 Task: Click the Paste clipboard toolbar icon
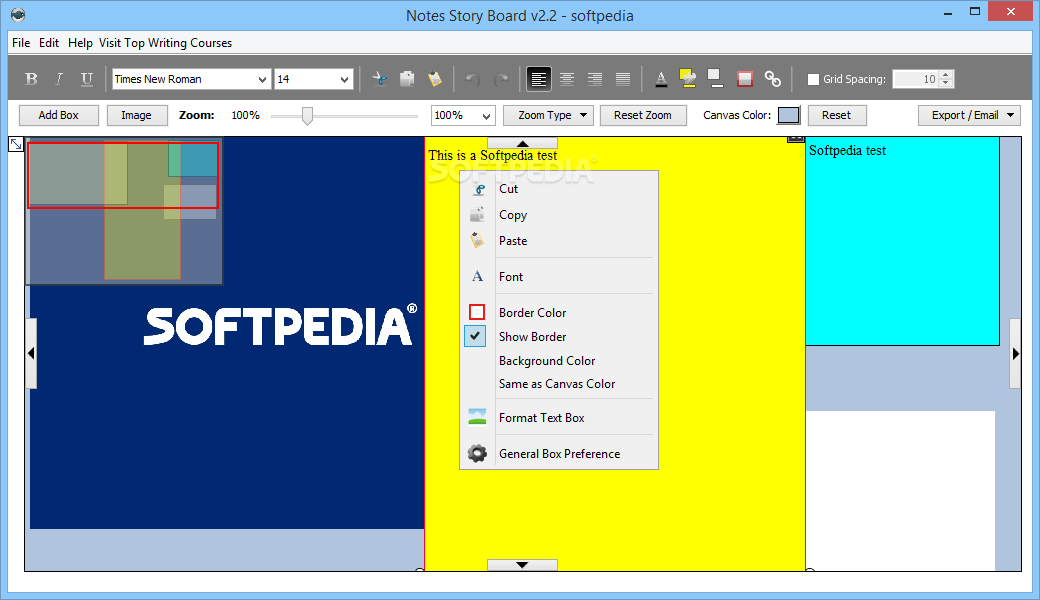click(x=435, y=79)
